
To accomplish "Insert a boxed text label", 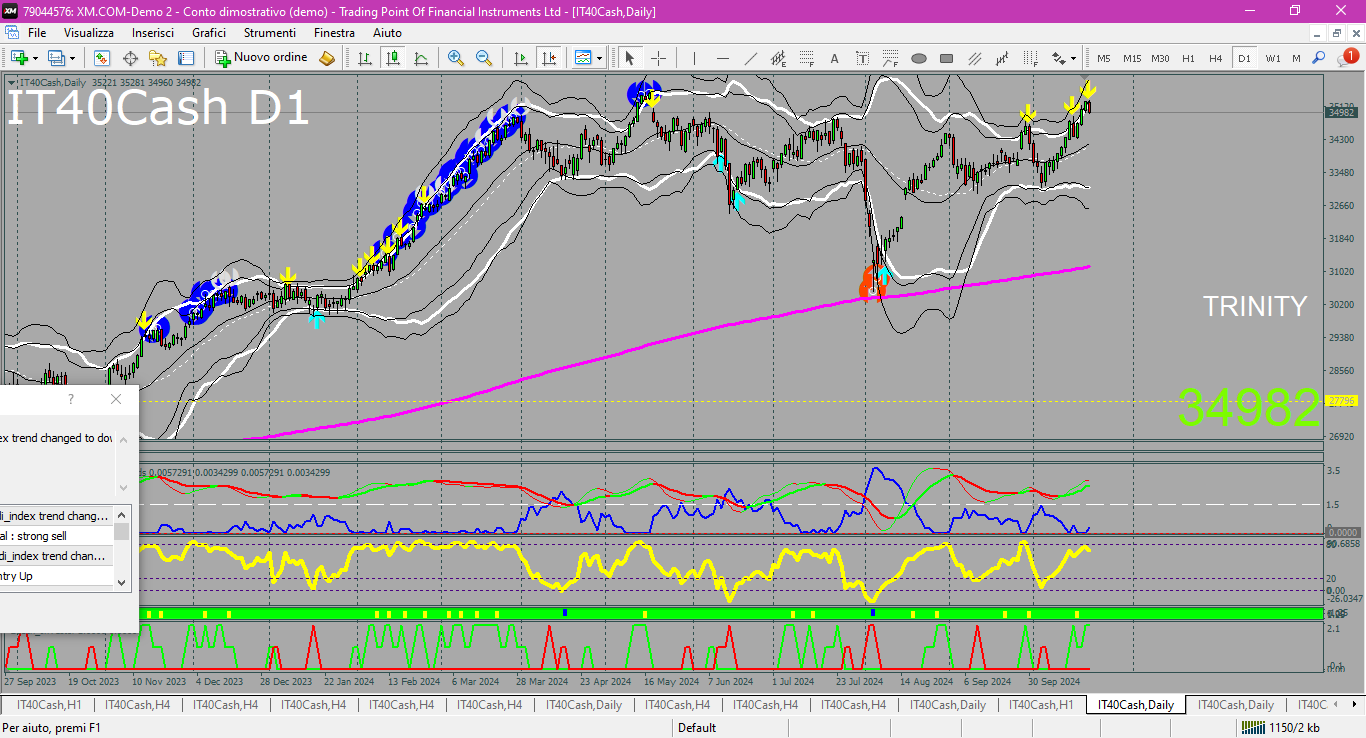I will tap(863, 58).
